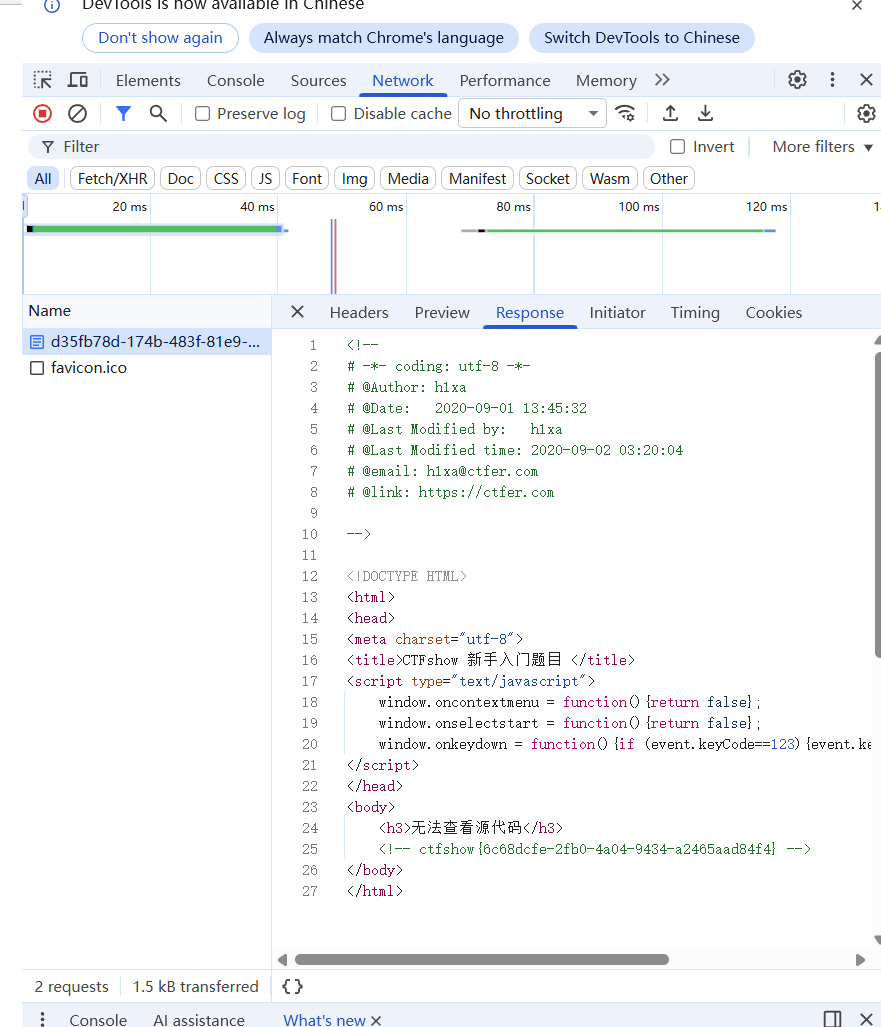Click the inspect element picker icon

(x=43, y=80)
